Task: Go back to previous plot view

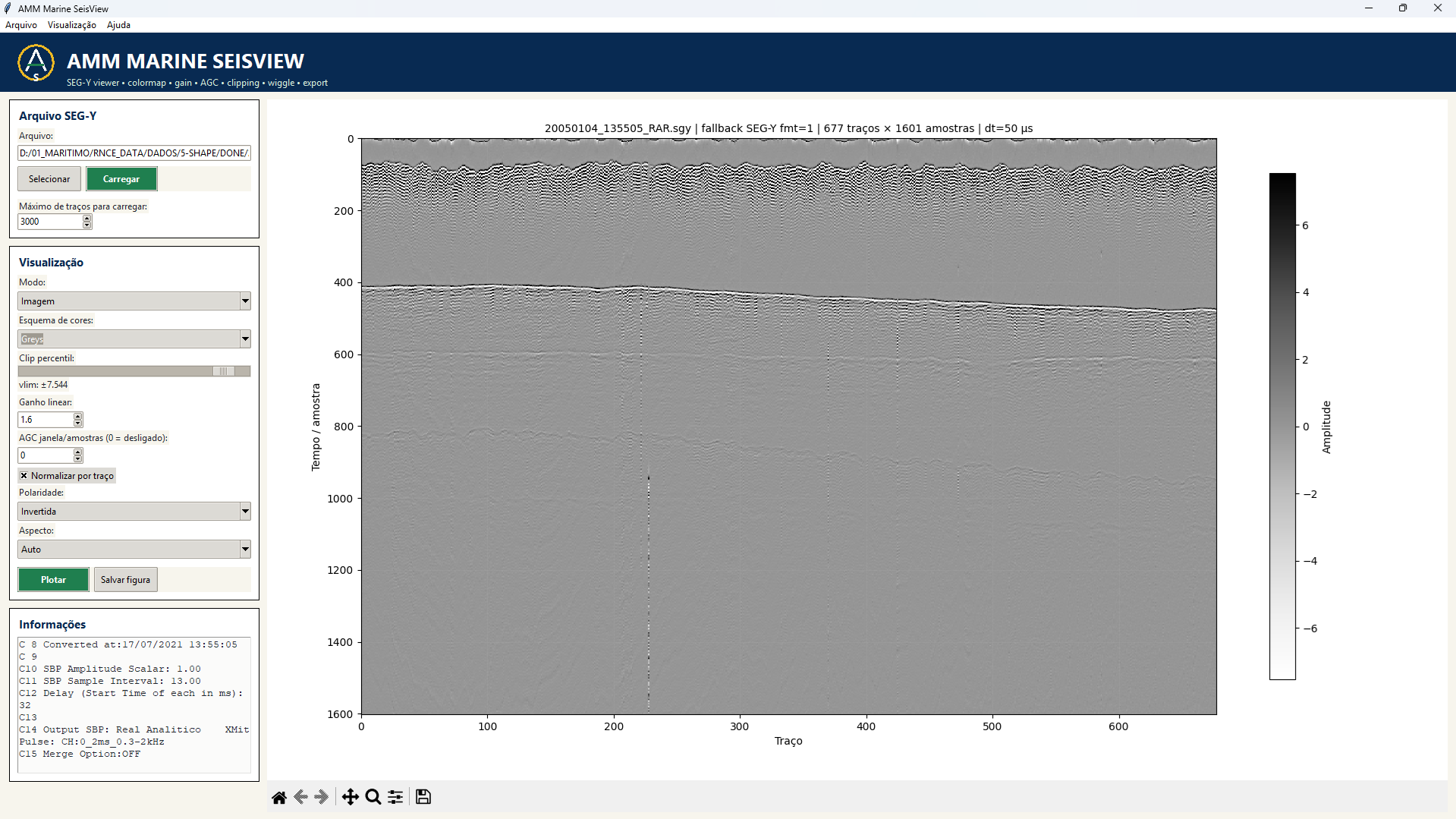Action: coord(300,797)
